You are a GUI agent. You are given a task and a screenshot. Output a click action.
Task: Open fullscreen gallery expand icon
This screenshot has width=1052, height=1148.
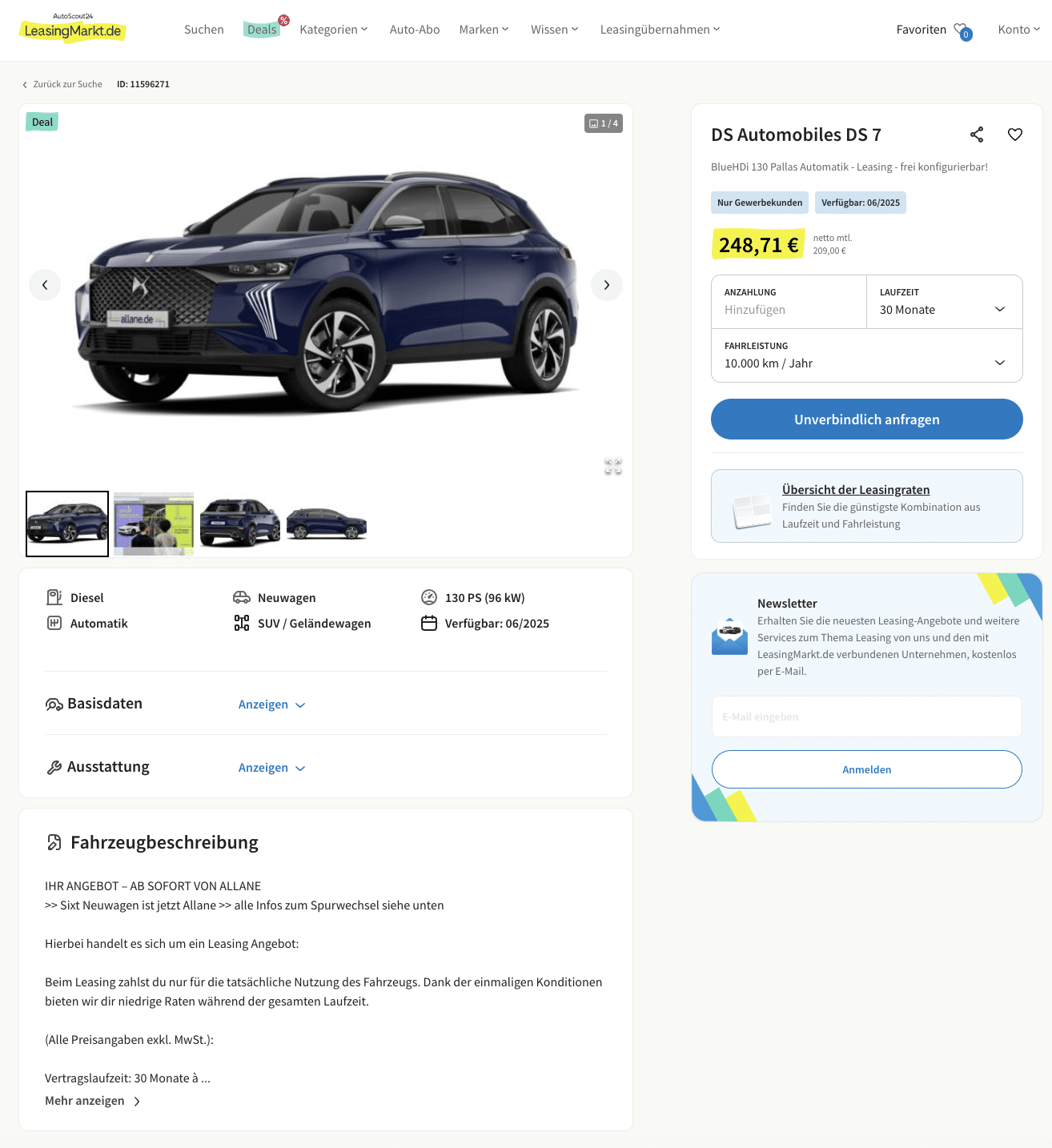[x=613, y=467]
